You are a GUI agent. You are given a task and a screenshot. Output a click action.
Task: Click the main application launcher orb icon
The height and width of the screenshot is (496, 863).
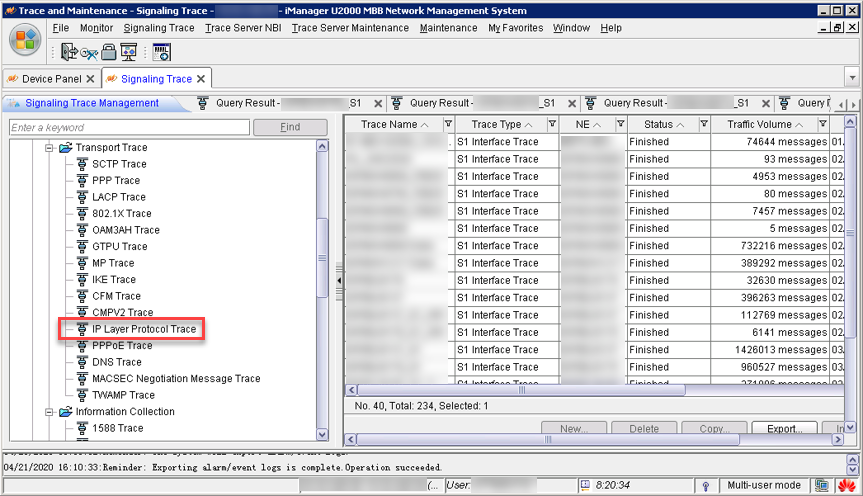pos(26,43)
